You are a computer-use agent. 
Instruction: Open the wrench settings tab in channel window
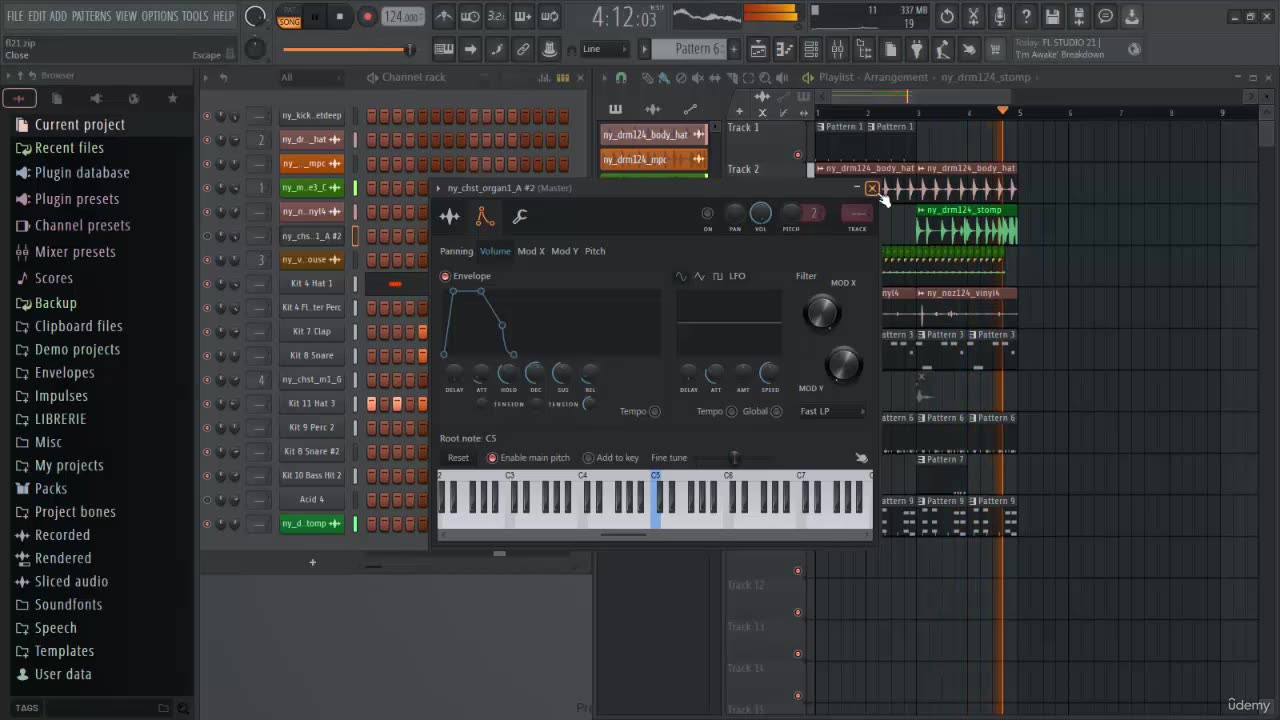(x=519, y=216)
